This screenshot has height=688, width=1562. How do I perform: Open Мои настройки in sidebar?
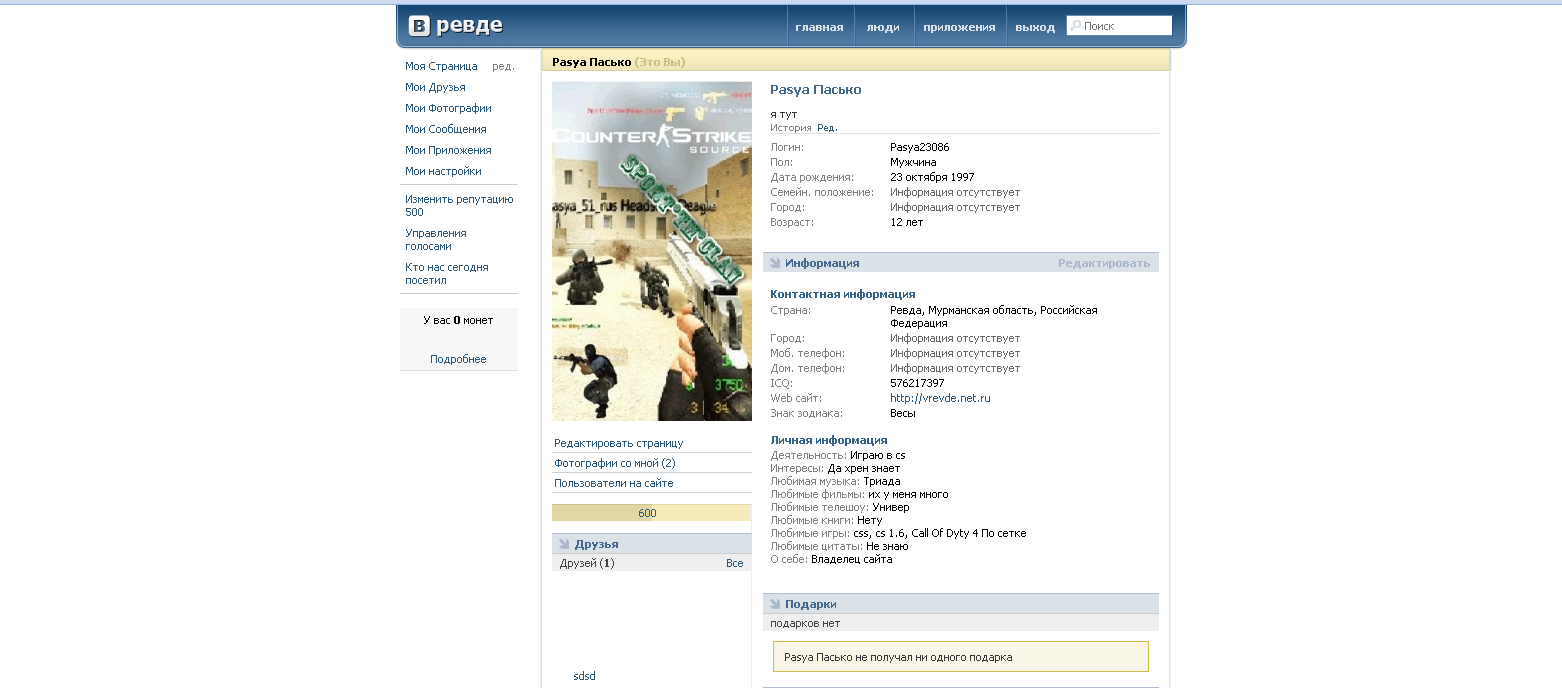point(443,171)
